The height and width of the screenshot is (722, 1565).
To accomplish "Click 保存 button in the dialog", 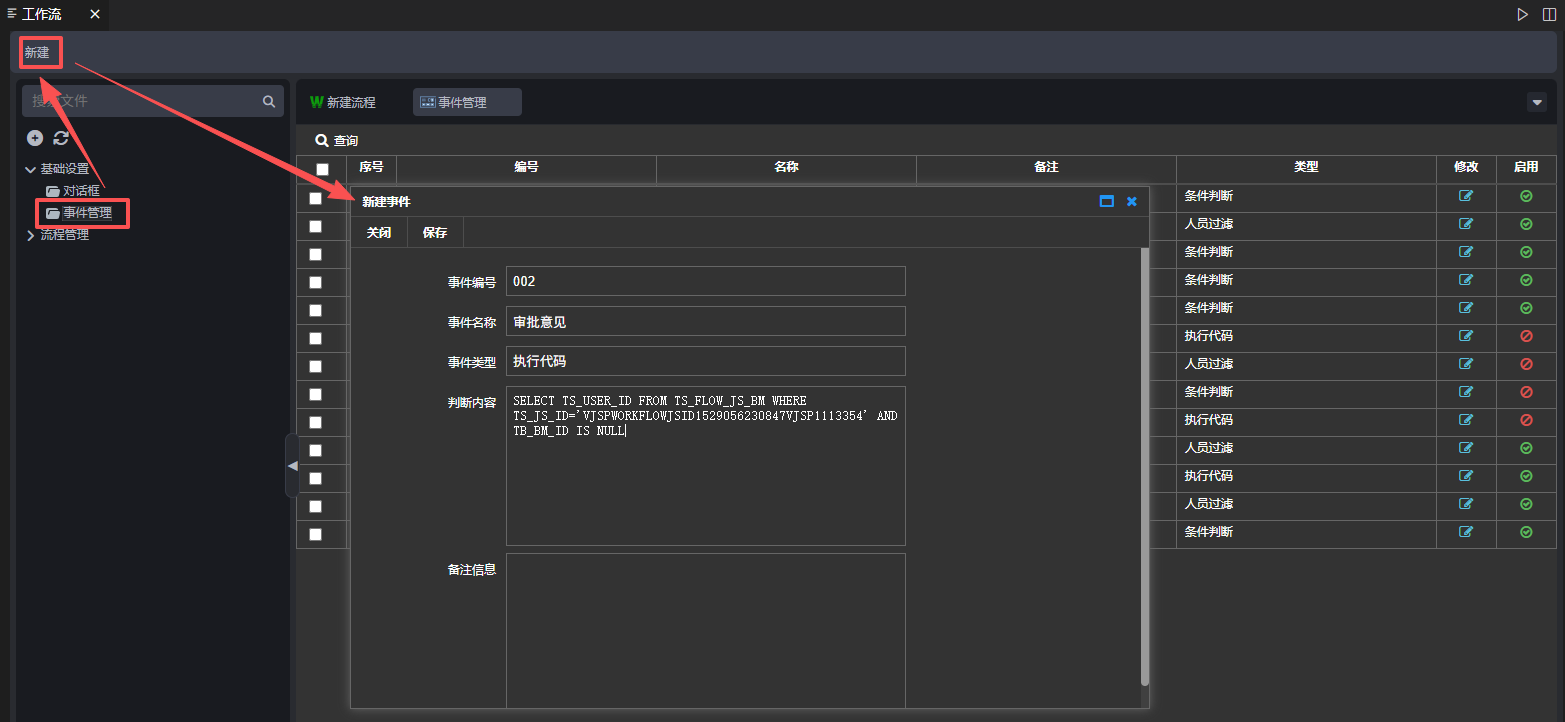I will click(x=435, y=232).
